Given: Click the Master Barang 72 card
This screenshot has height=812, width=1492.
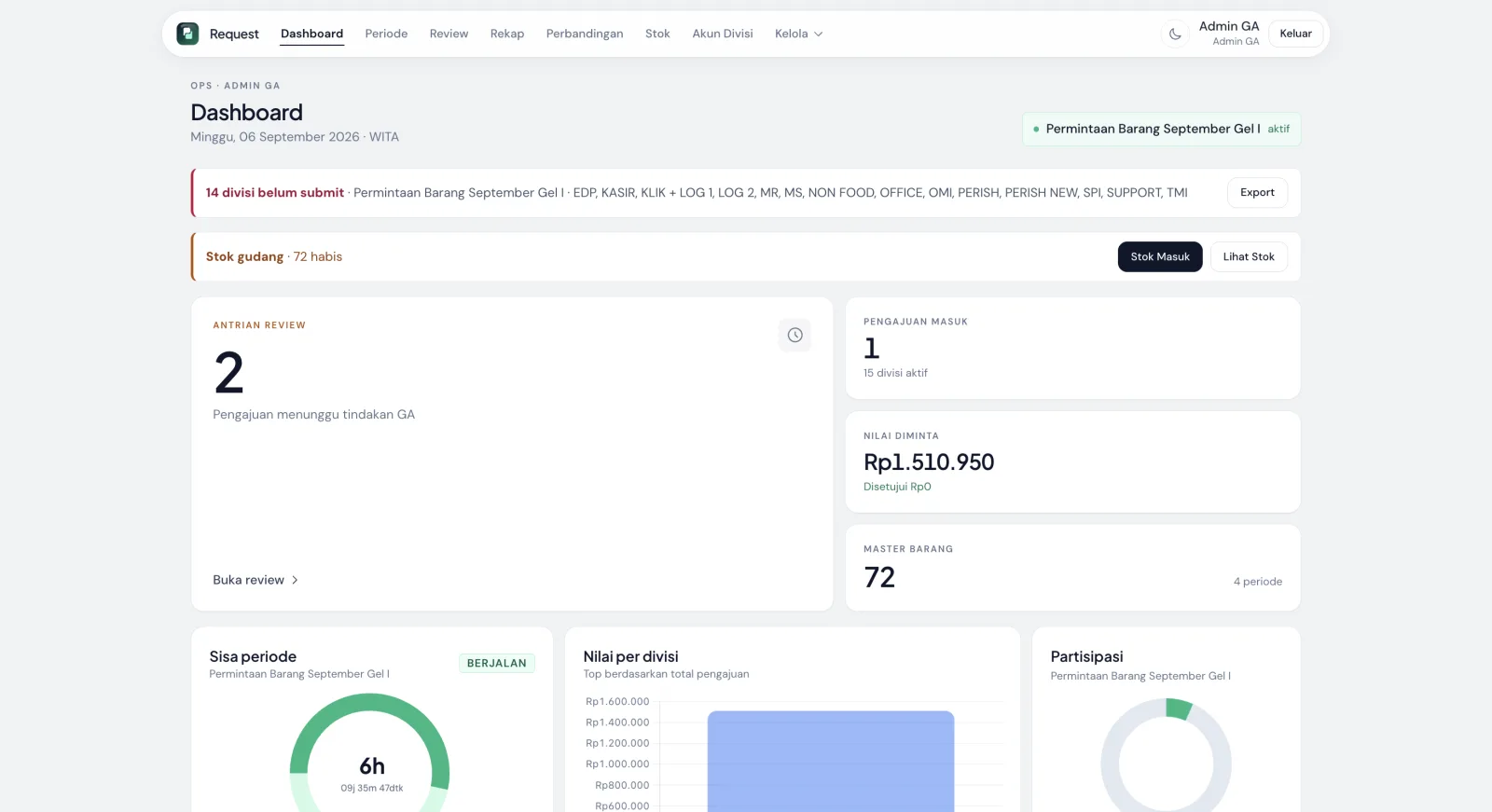Looking at the screenshot, I should point(1072,568).
